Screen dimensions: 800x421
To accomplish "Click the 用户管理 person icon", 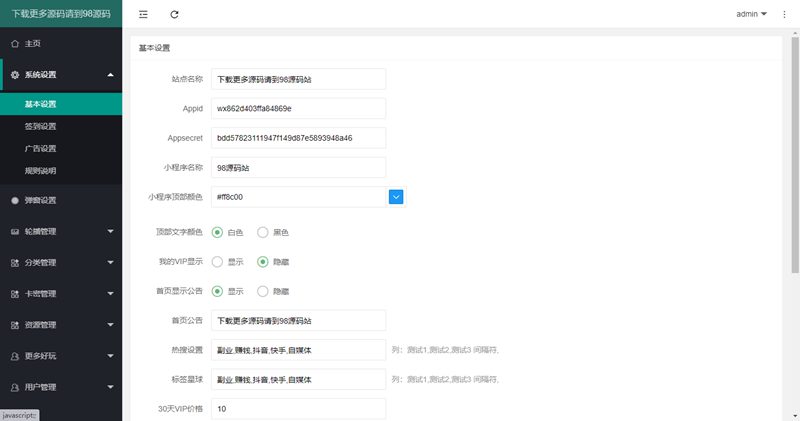I will pyautogui.click(x=14, y=387).
